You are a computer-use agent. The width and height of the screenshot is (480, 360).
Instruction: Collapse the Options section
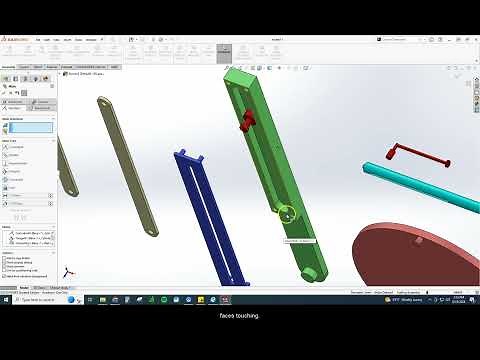pos(53,253)
